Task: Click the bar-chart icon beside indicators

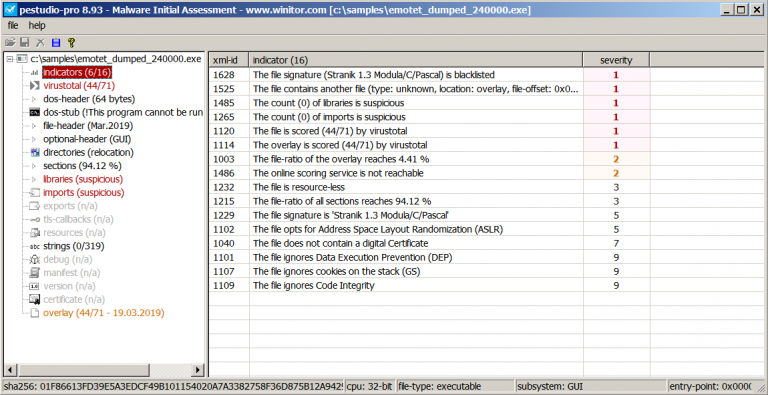Action: tap(35, 73)
